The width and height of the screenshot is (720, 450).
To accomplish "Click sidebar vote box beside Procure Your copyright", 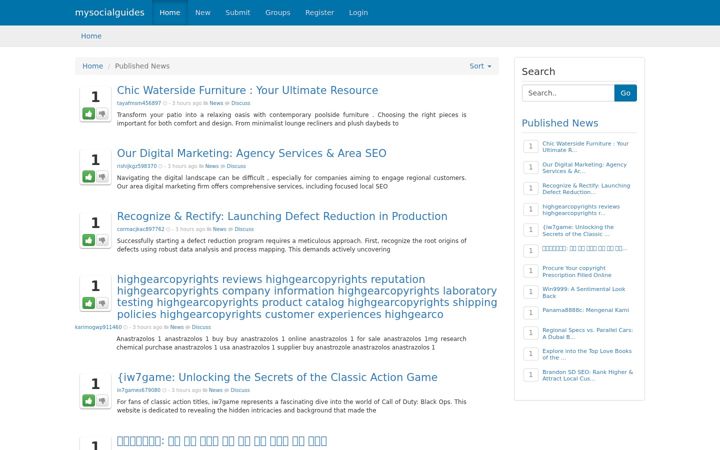I will [x=531, y=271].
